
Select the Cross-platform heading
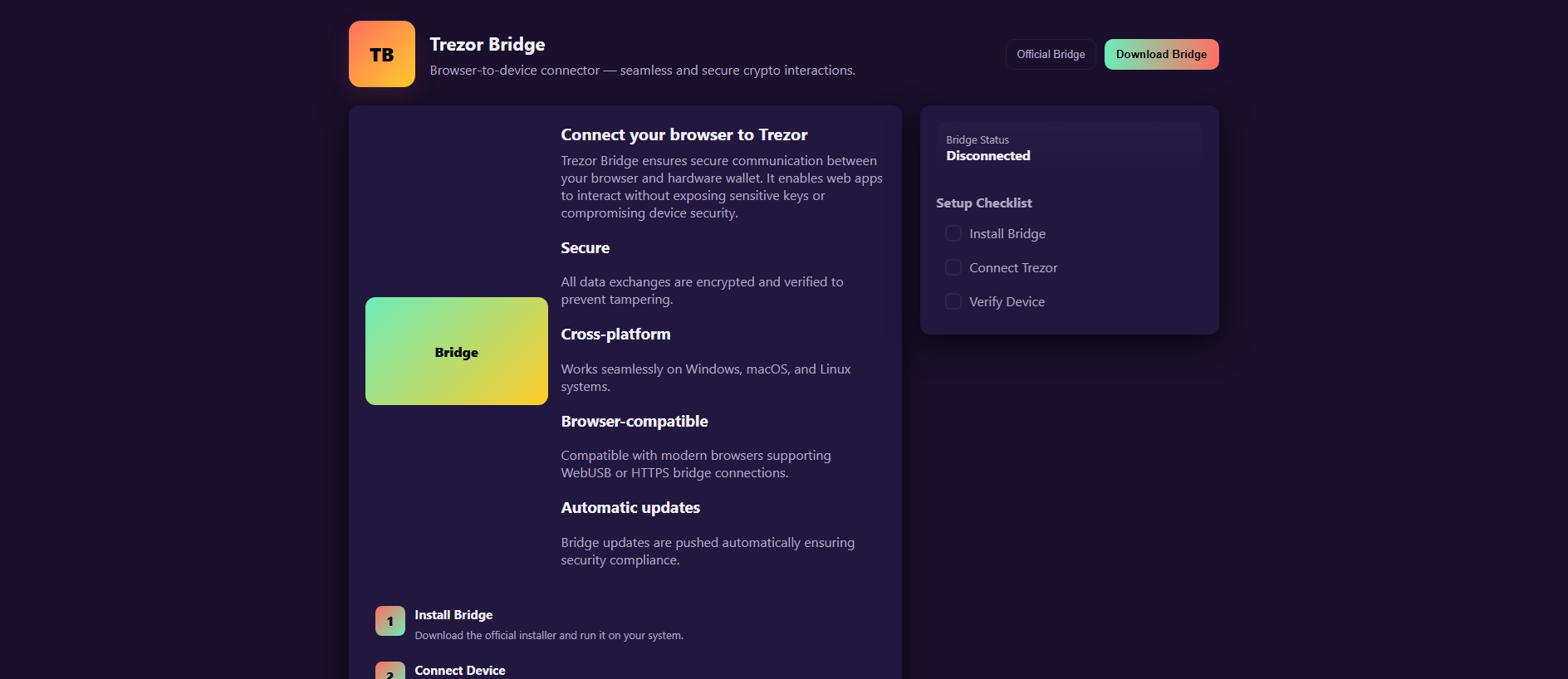[615, 334]
